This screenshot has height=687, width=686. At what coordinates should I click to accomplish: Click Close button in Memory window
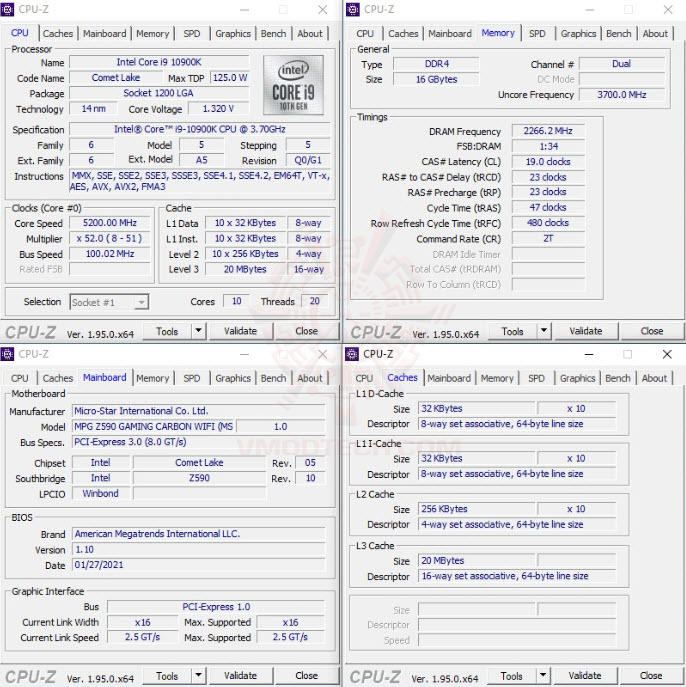(x=651, y=331)
